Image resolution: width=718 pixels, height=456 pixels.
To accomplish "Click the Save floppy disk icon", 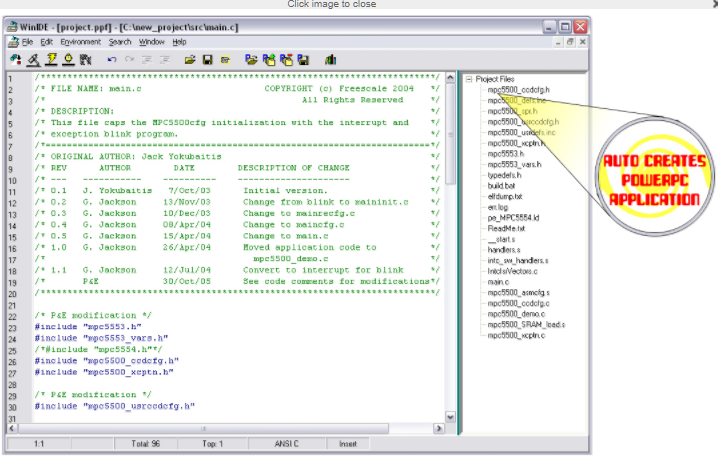I will pyautogui.click(x=207, y=60).
